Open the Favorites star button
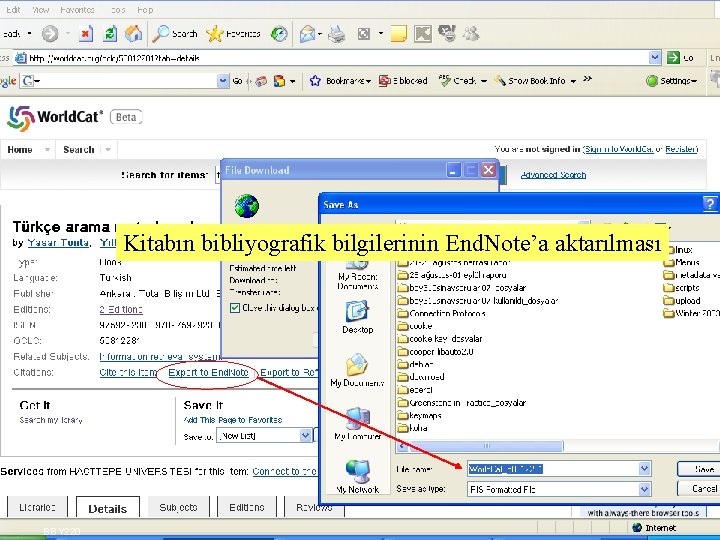This screenshot has width=720, height=540. click(x=233, y=34)
